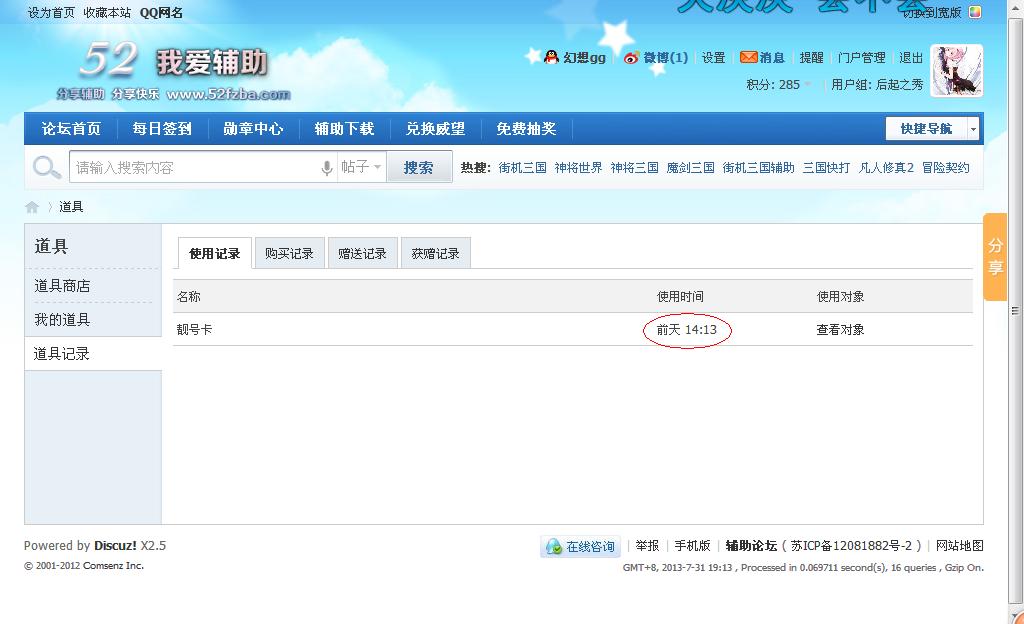Click the microphone voice search icon
This screenshot has width=1024, height=624.
327,168
